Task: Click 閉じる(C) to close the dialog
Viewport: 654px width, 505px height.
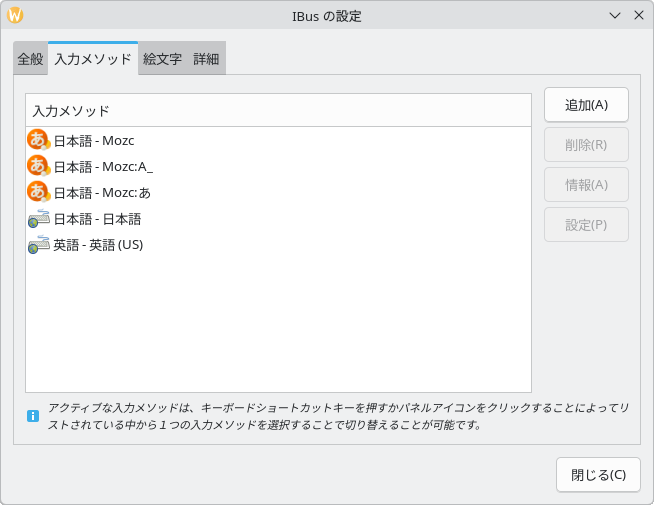Action: click(x=598, y=475)
